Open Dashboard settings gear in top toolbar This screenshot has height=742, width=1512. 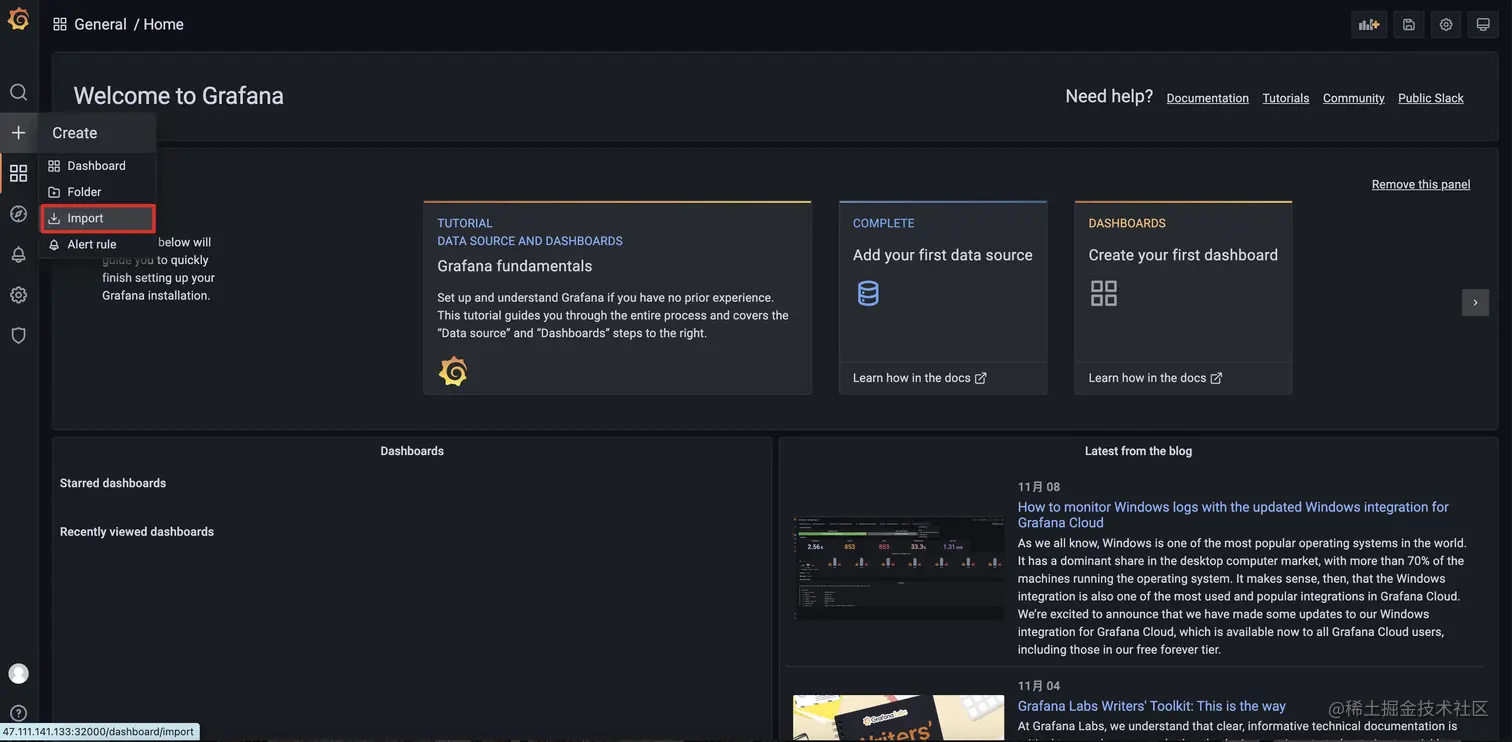pos(1446,25)
